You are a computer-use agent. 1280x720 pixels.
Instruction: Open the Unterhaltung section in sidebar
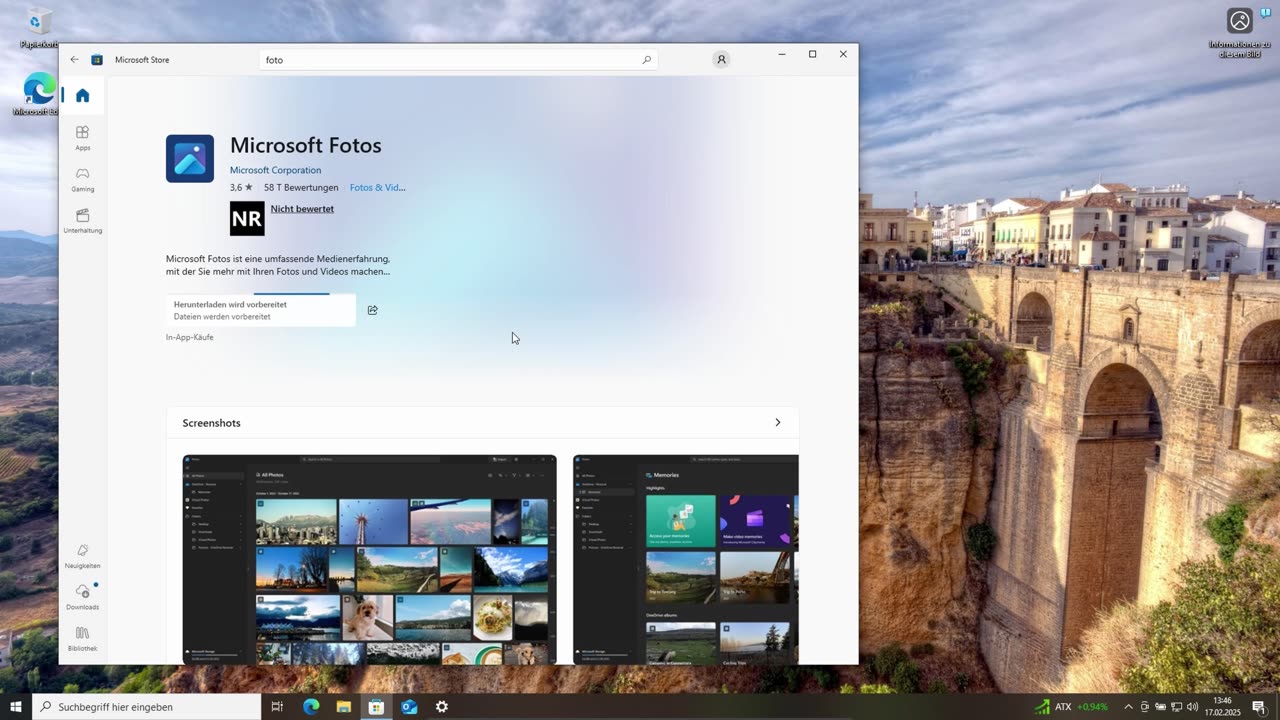(x=82, y=221)
